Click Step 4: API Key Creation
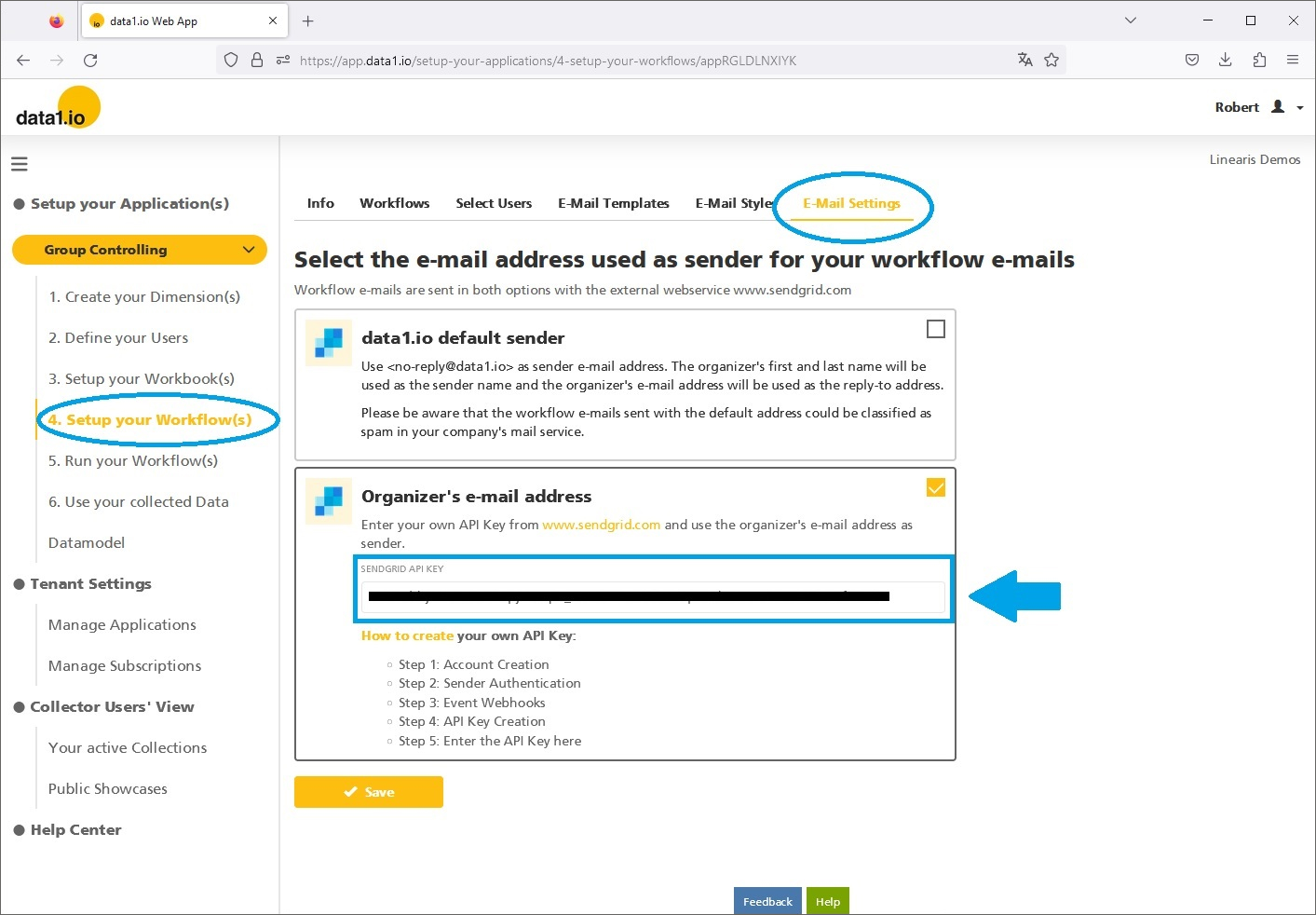The image size is (1316, 915). tap(472, 721)
